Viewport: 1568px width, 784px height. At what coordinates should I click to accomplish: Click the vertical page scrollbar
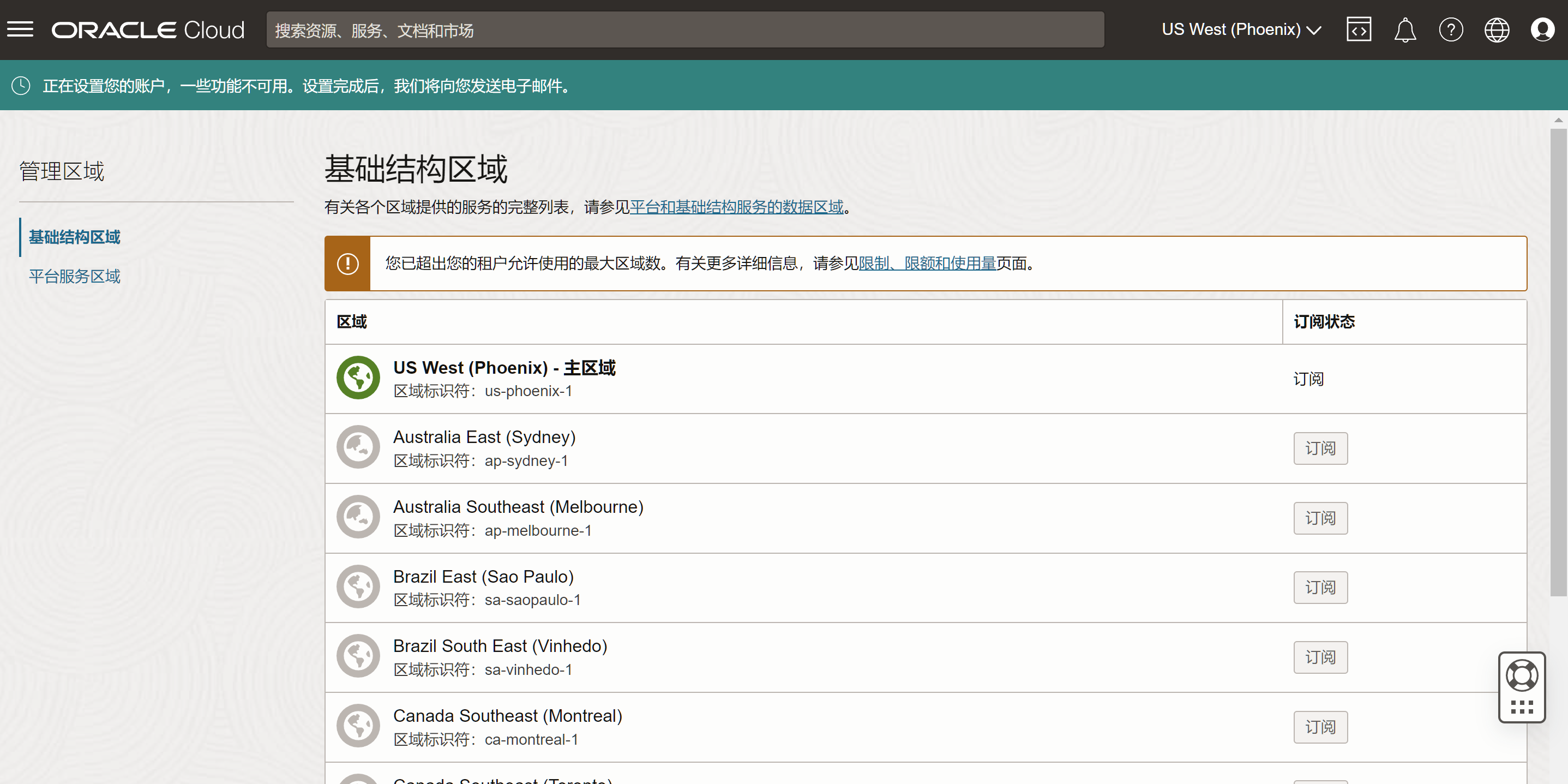tap(1558, 362)
